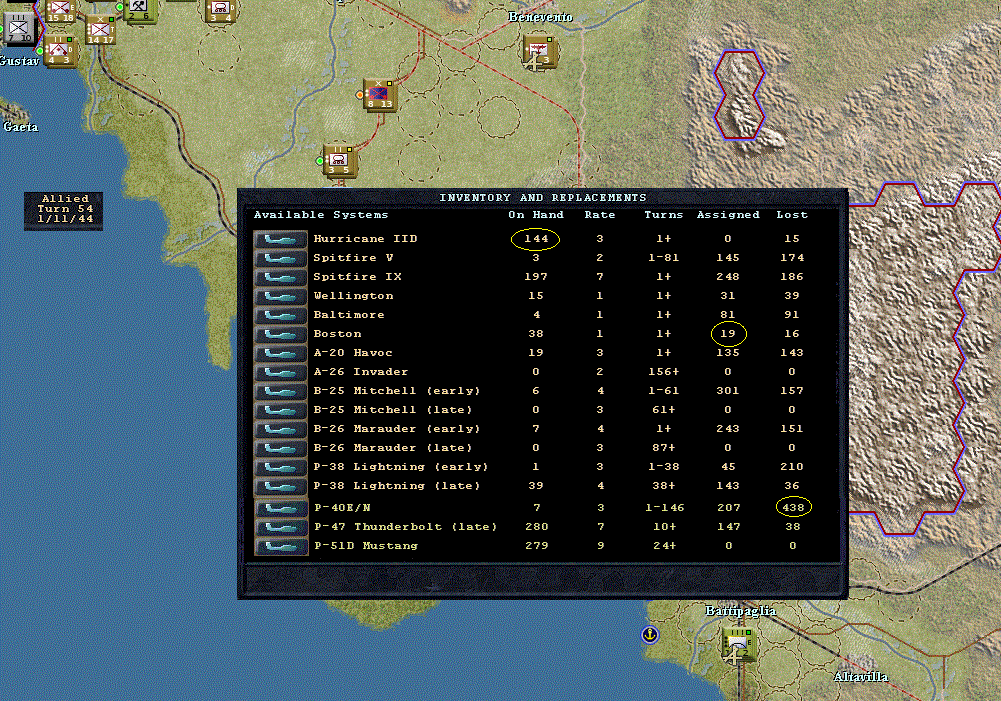
Task: Click P-38 Lightning (early) lost value 210
Action: point(792,467)
